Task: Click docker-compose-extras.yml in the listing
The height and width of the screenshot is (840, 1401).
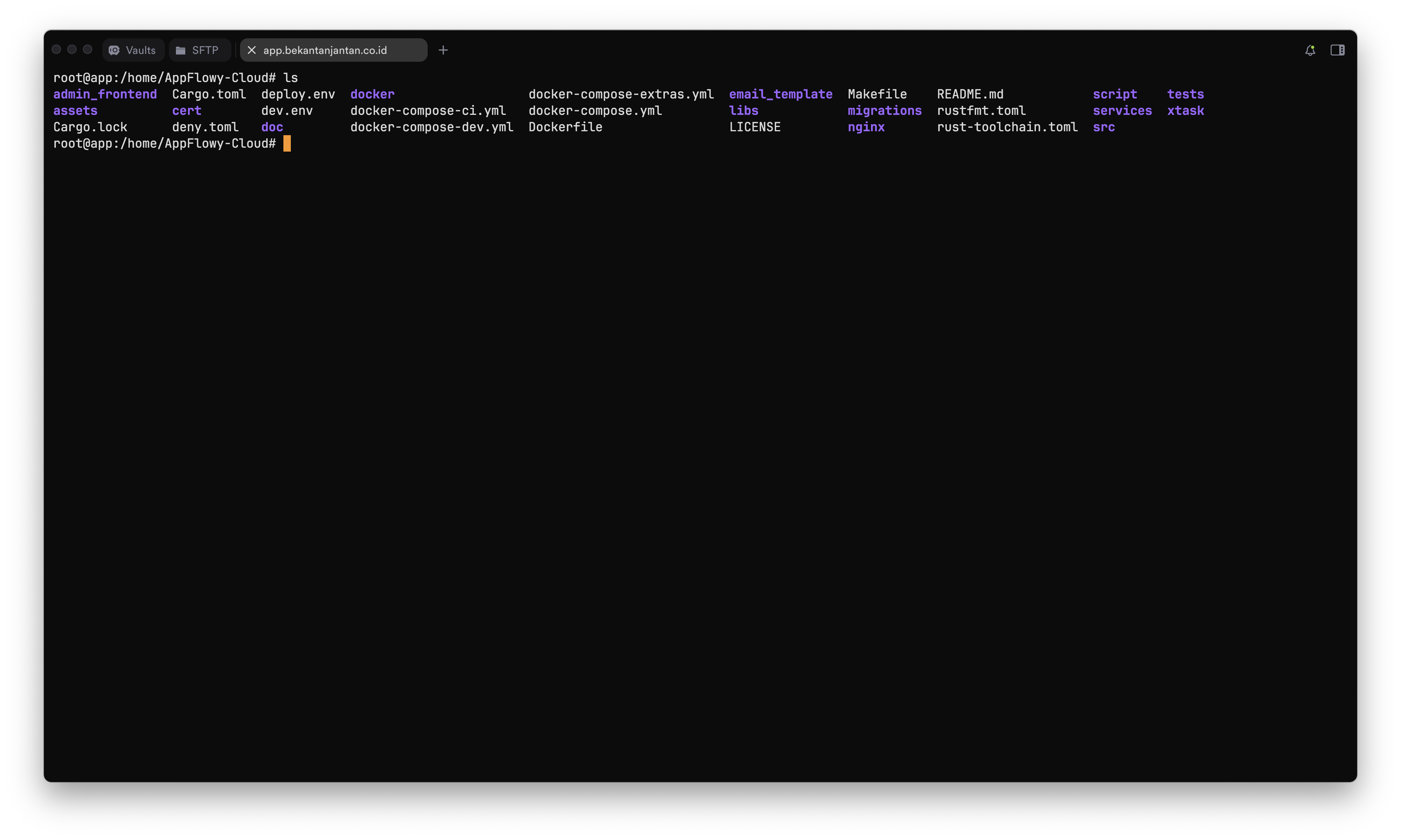Action: (x=621, y=95)
